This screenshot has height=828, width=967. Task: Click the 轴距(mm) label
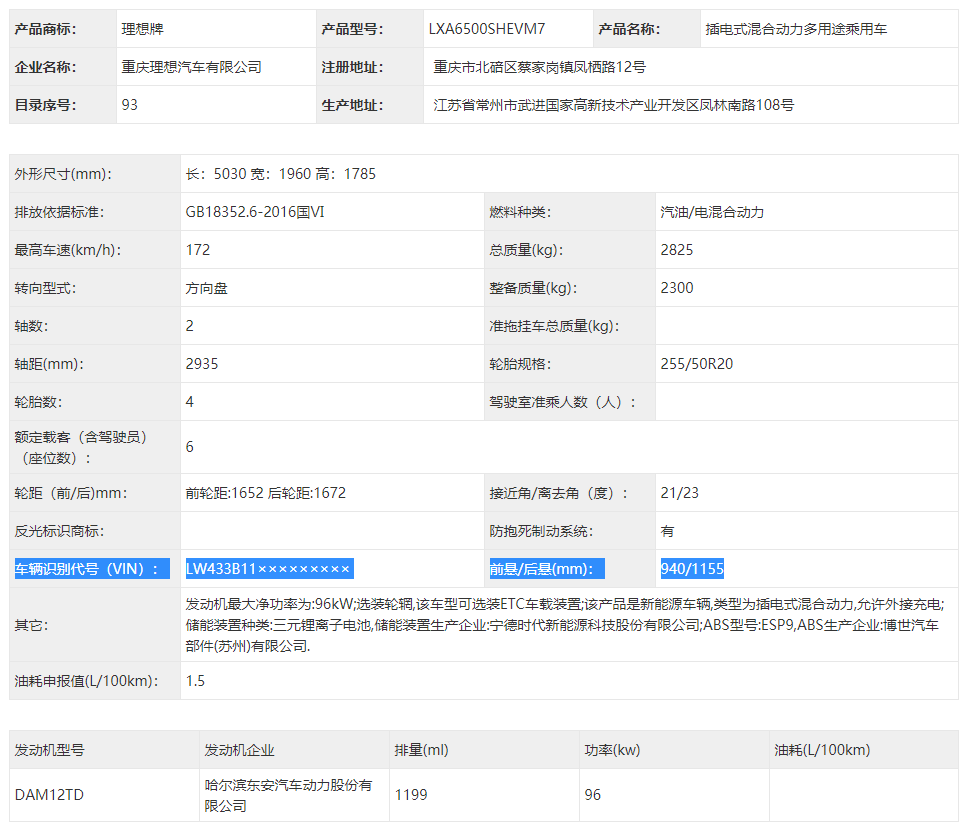pos(49,364)
